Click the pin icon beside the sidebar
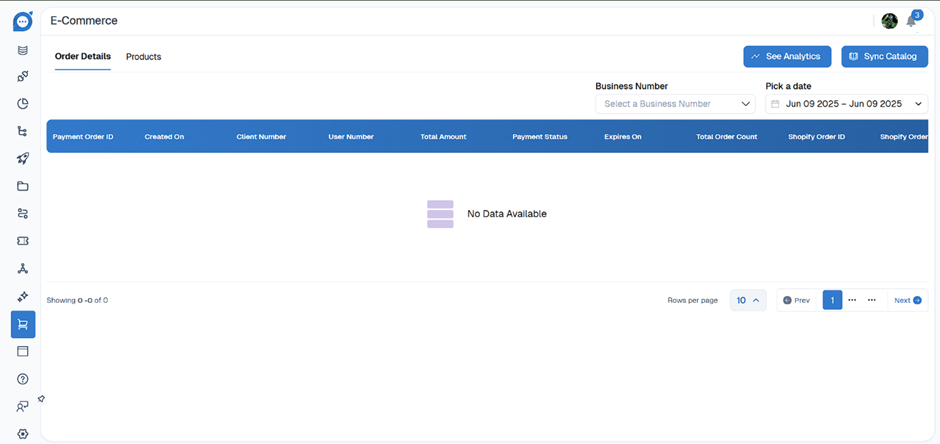Viewport: 940px width, 444px height. click(41, 399)
